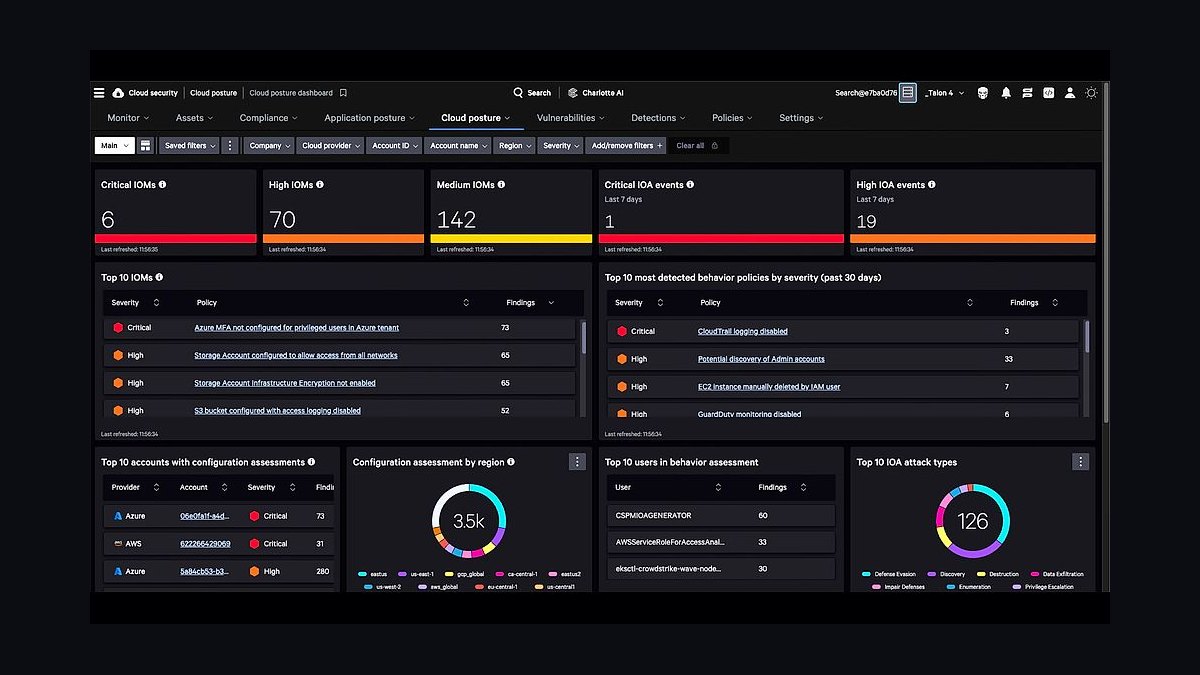Sort behavior policies table by Findings

click(x=1055, y=302)
